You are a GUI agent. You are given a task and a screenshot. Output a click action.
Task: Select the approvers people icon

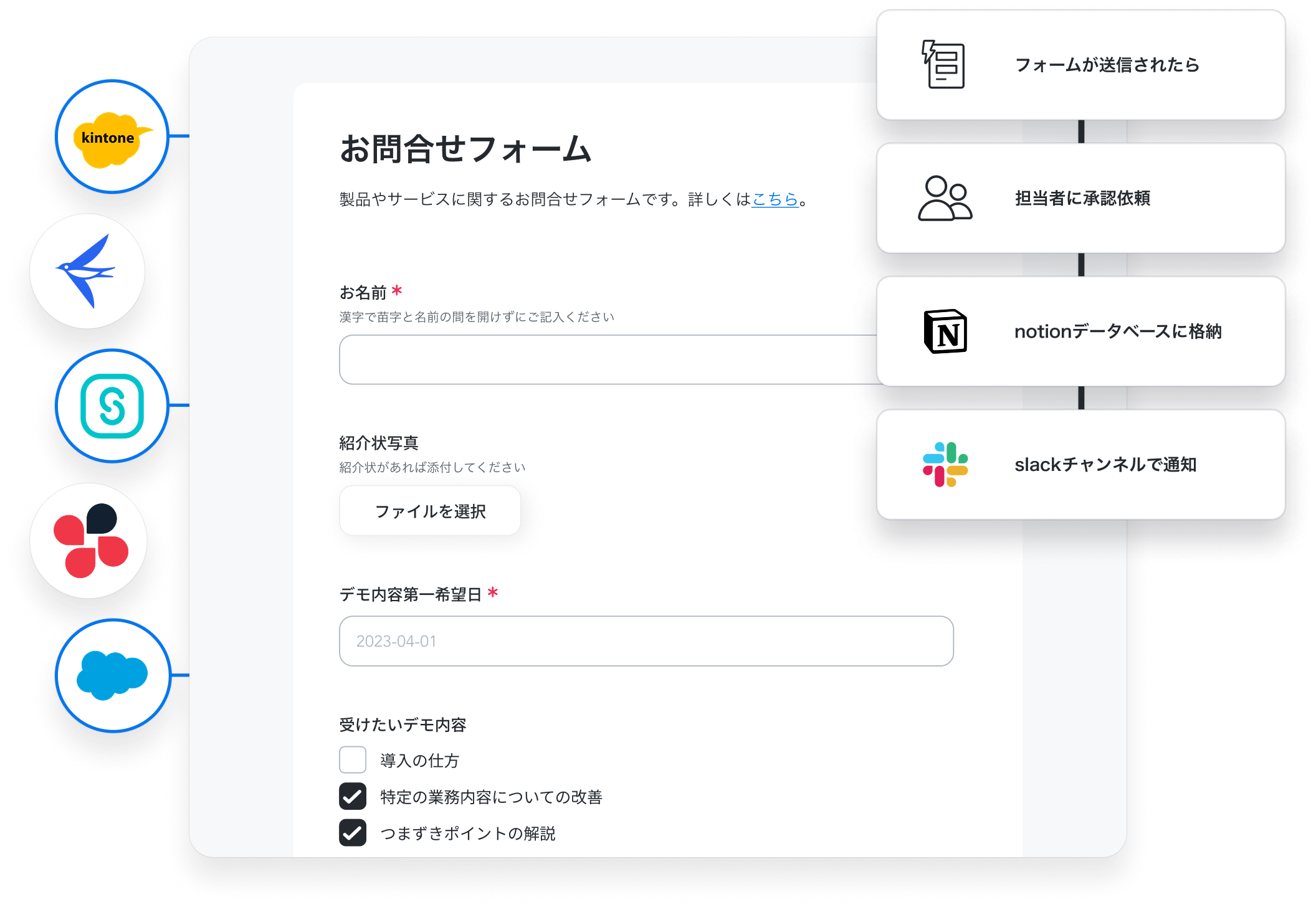click(x=945, y=198)
